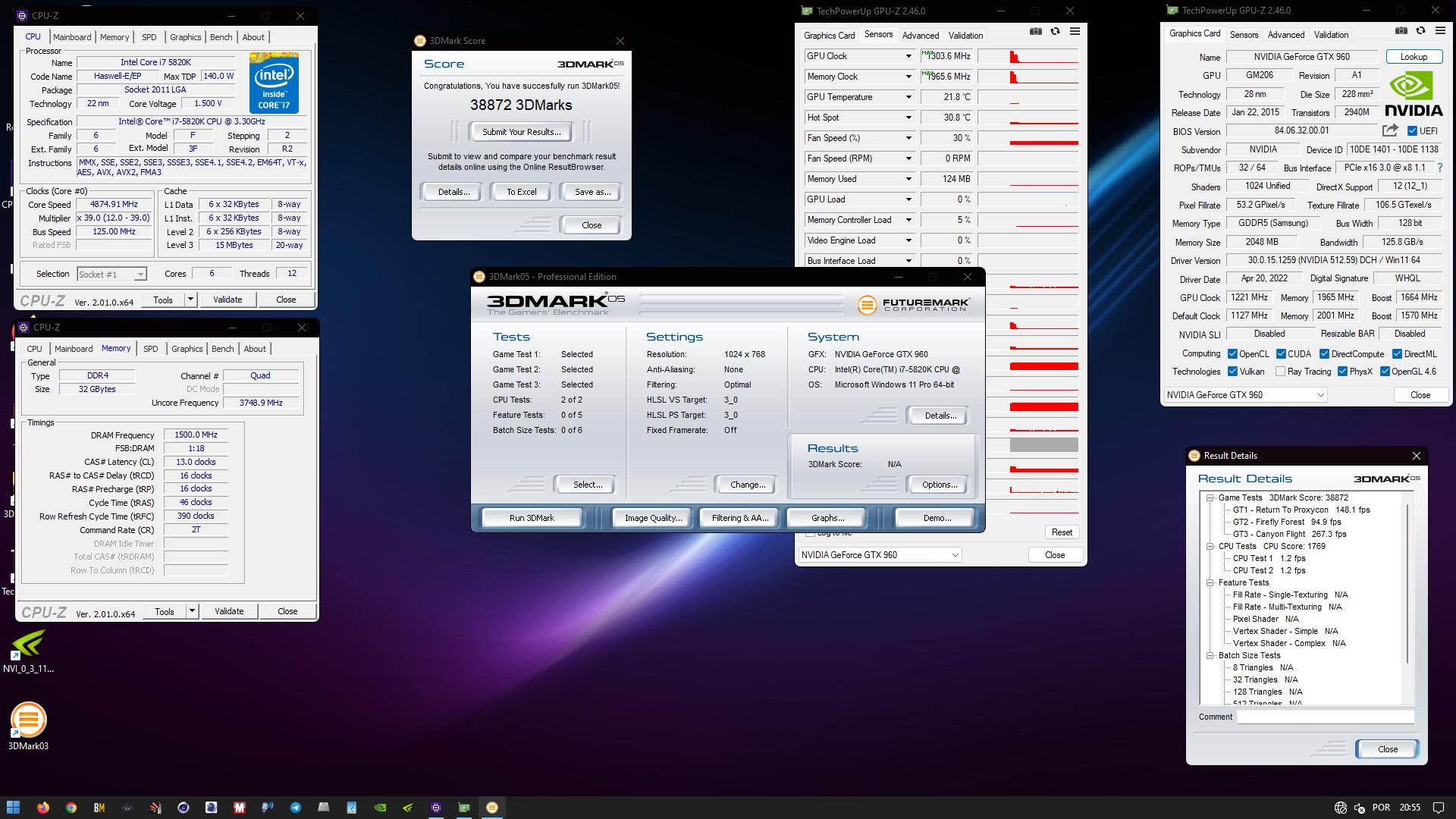
Task: Click refresh icon in GPU-Z Sensors window
Action: [1055, 31]
